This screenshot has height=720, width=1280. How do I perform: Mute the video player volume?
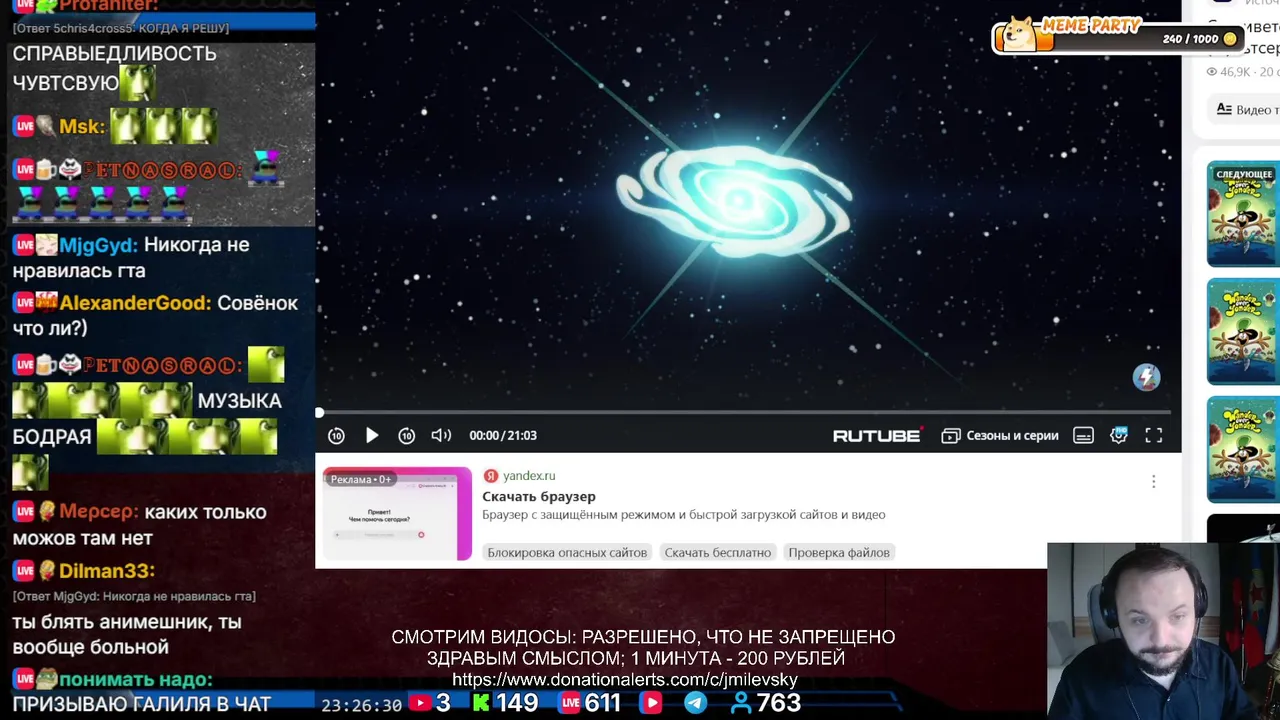coord(441,435)
